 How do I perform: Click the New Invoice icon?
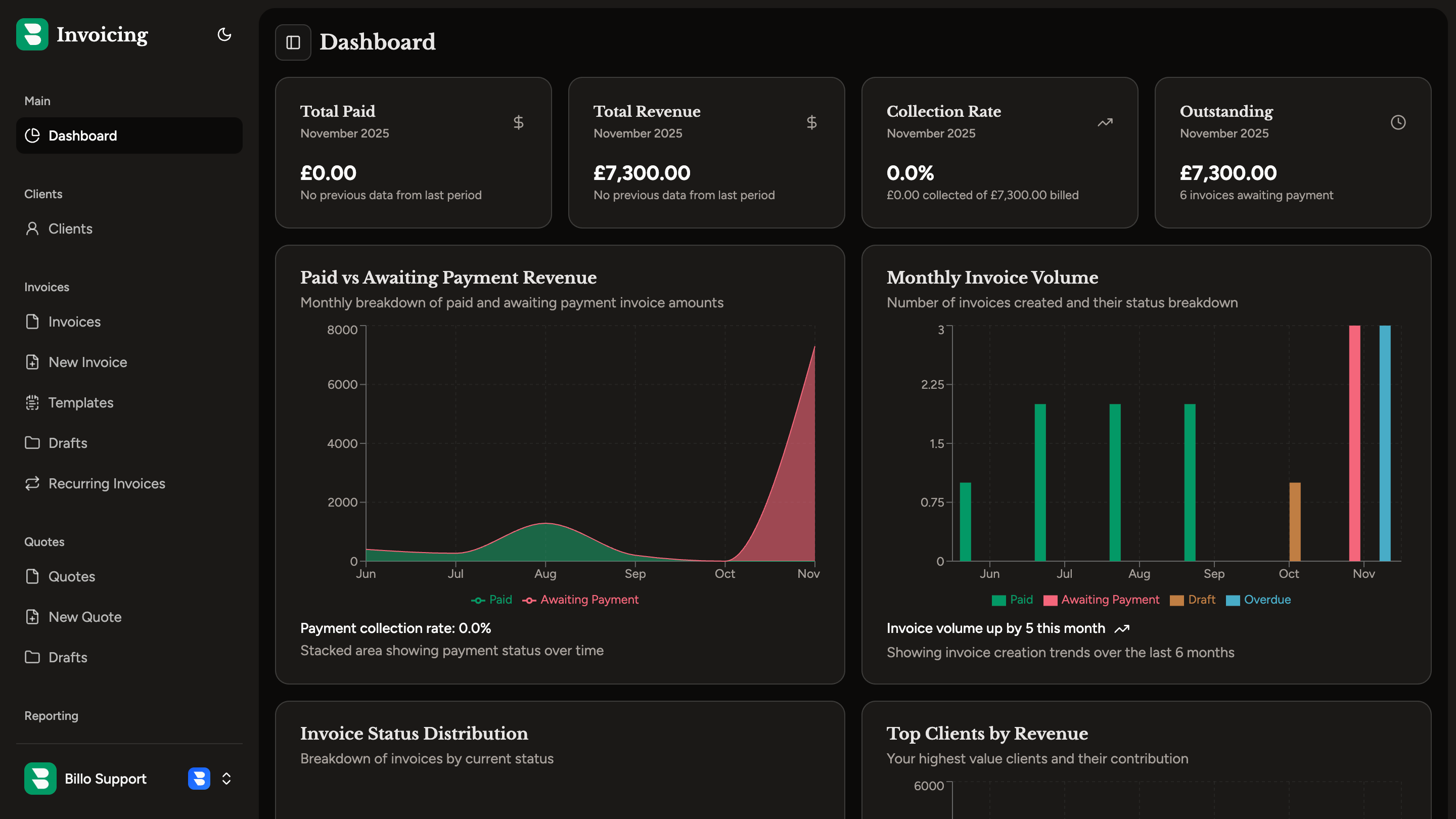[x=32, y=362]
